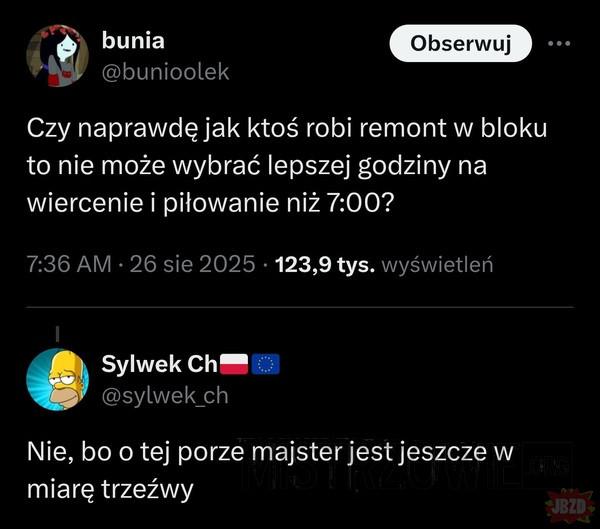Click the thread connector line above Sylwek's avatar

(x=57, y=333)
